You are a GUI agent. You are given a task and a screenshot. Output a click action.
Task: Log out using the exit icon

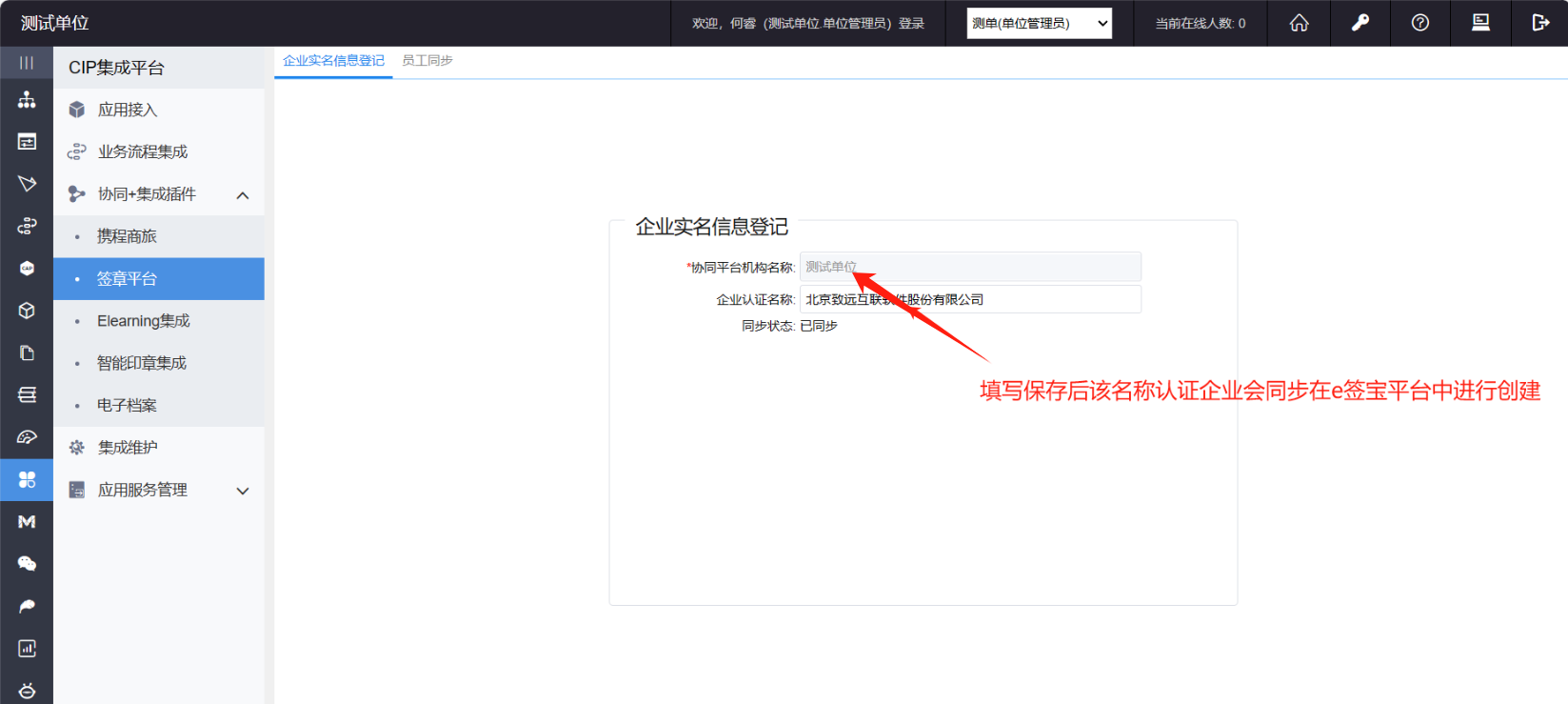click(x=1540, y=23)
